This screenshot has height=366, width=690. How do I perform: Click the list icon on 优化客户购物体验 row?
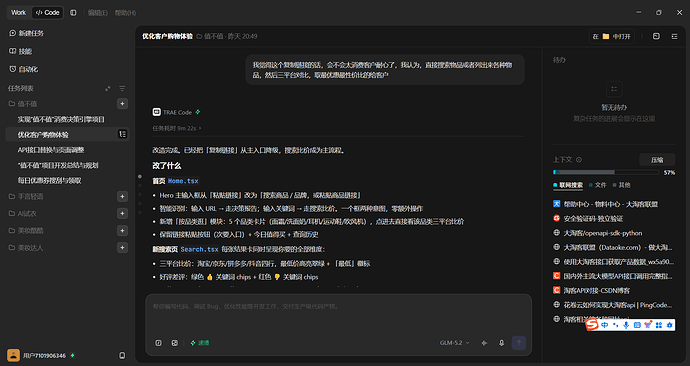click(x=122, y=134)
